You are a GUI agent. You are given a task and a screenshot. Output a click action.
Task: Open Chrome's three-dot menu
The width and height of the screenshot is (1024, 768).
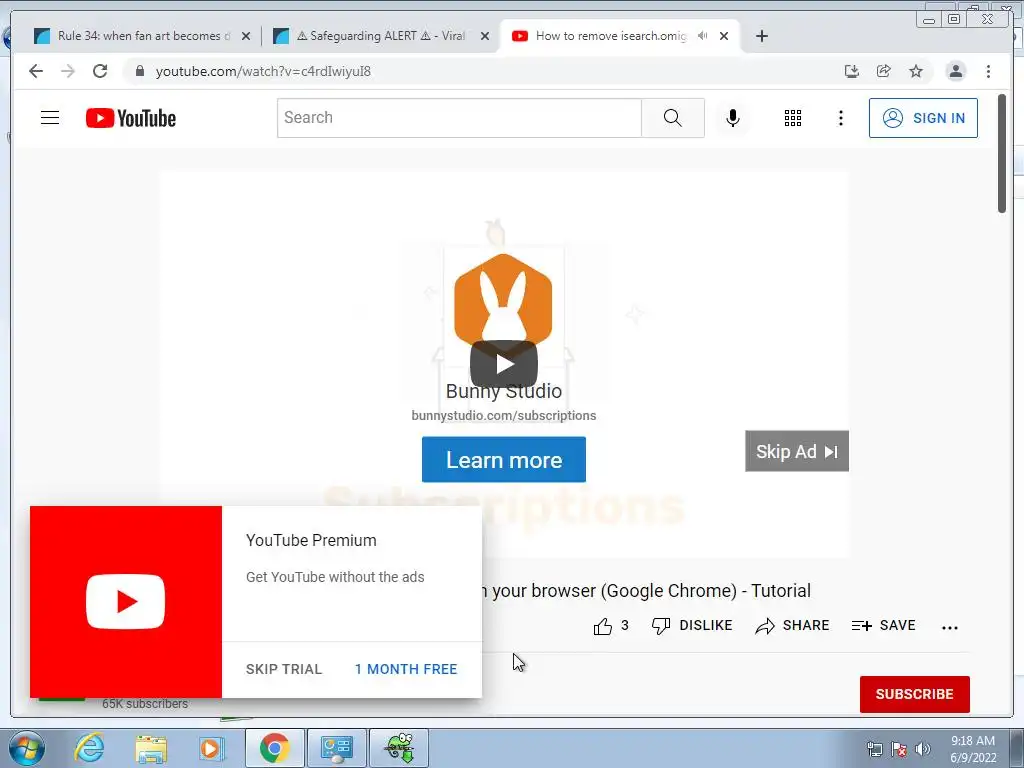pyautogui.click(x=988, y=71)
